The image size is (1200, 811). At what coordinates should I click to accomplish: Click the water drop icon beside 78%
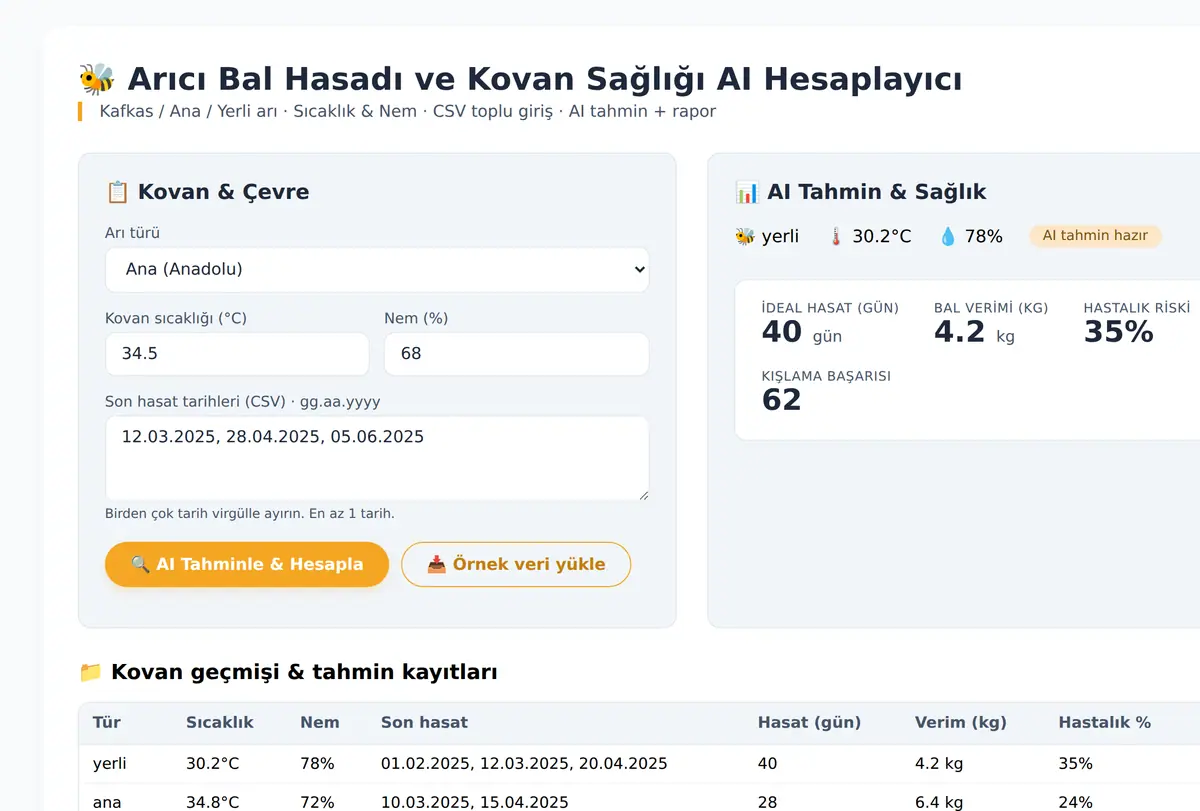[948, 236]
